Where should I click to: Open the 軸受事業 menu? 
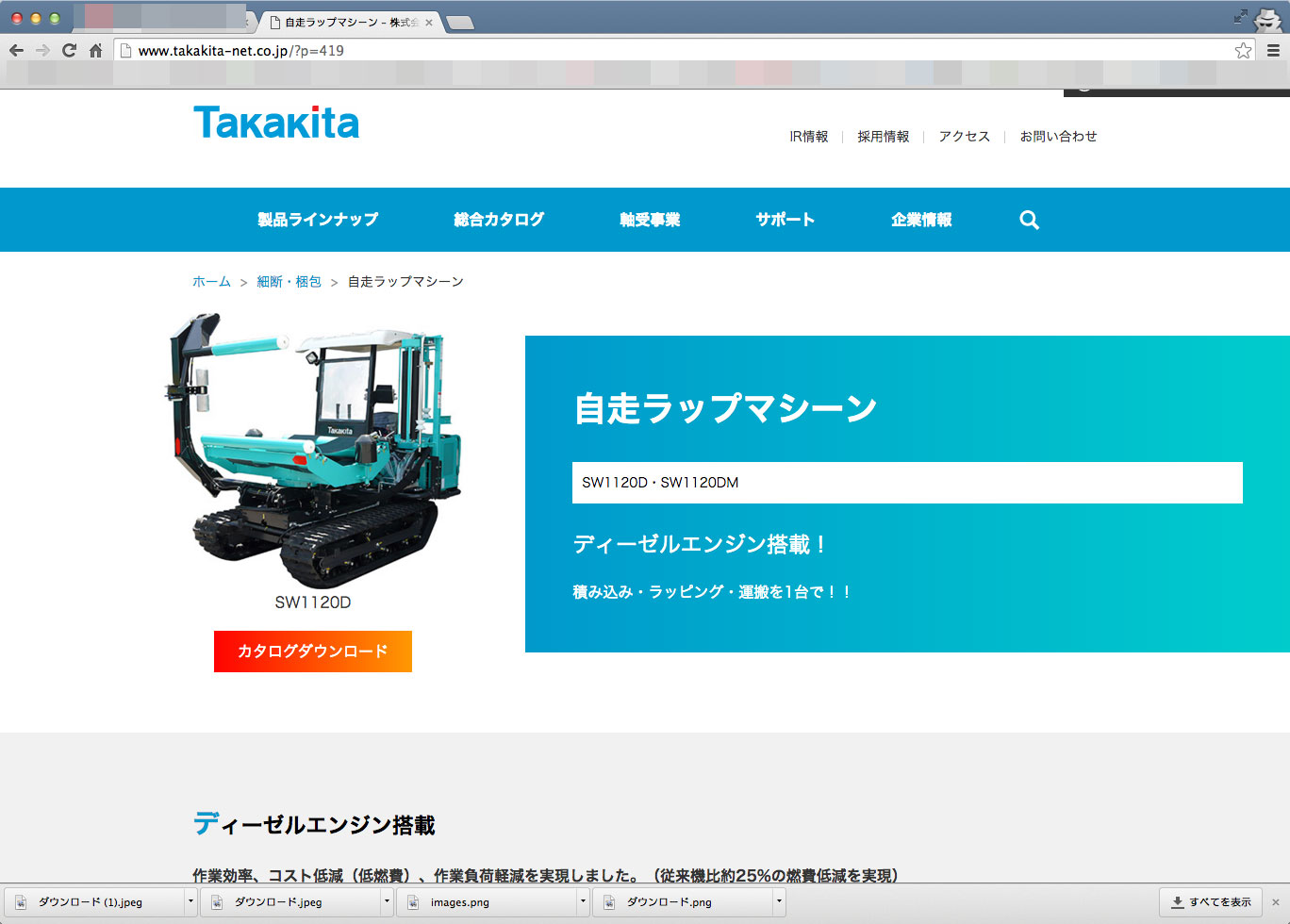click(x=650, y=220)
